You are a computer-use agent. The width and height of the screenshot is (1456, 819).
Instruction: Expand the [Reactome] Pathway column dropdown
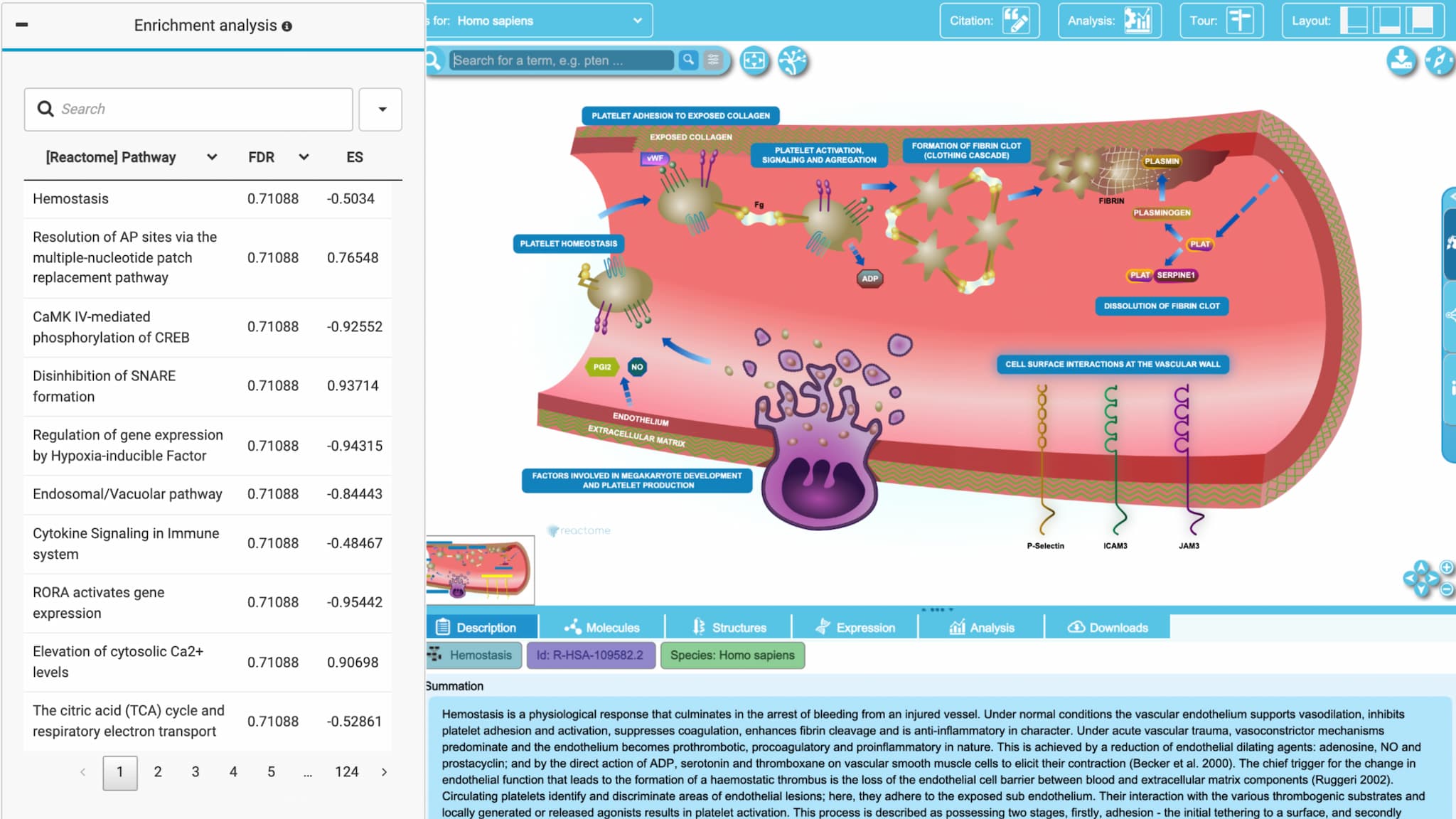212,157
